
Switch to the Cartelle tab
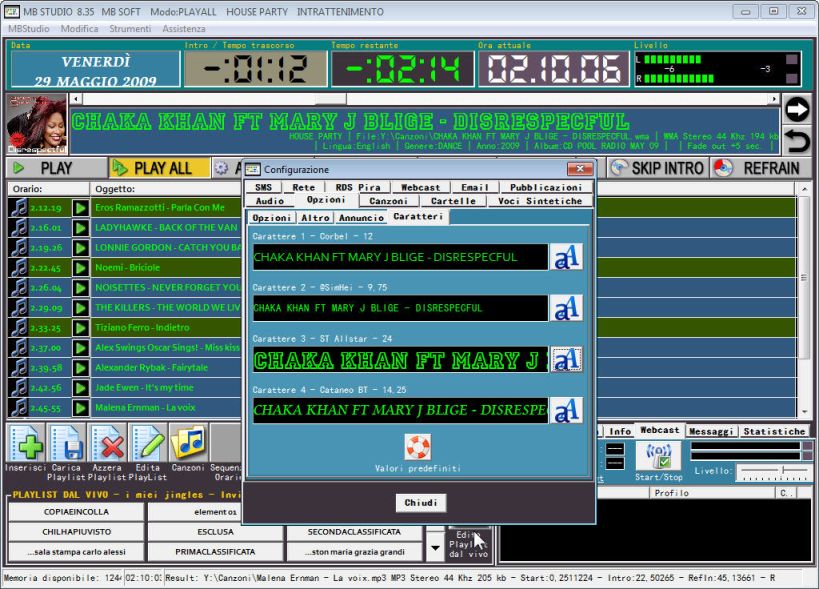pos(453,201)
